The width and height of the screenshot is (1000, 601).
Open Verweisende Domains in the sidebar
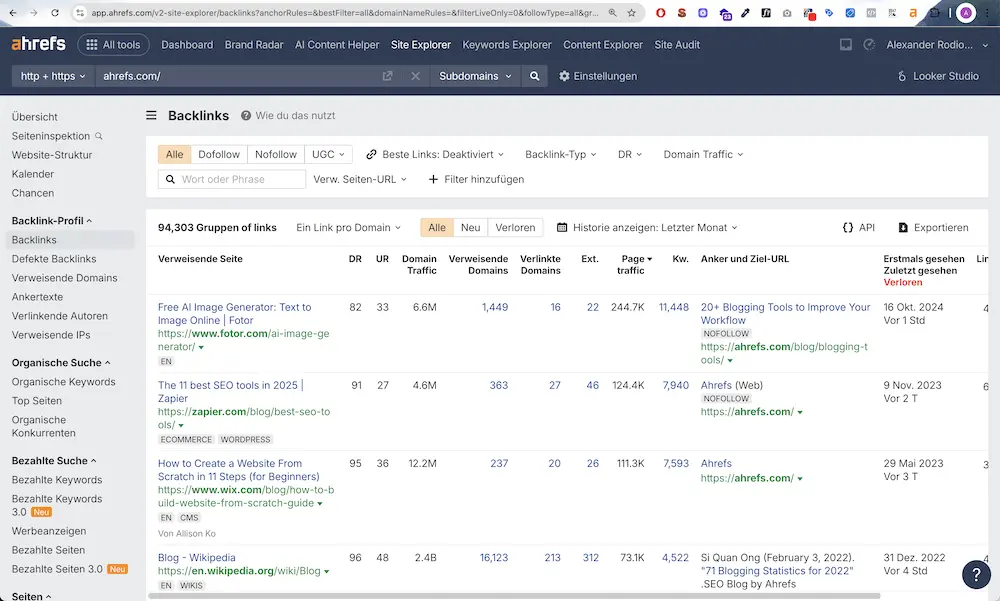pos(64,278)
